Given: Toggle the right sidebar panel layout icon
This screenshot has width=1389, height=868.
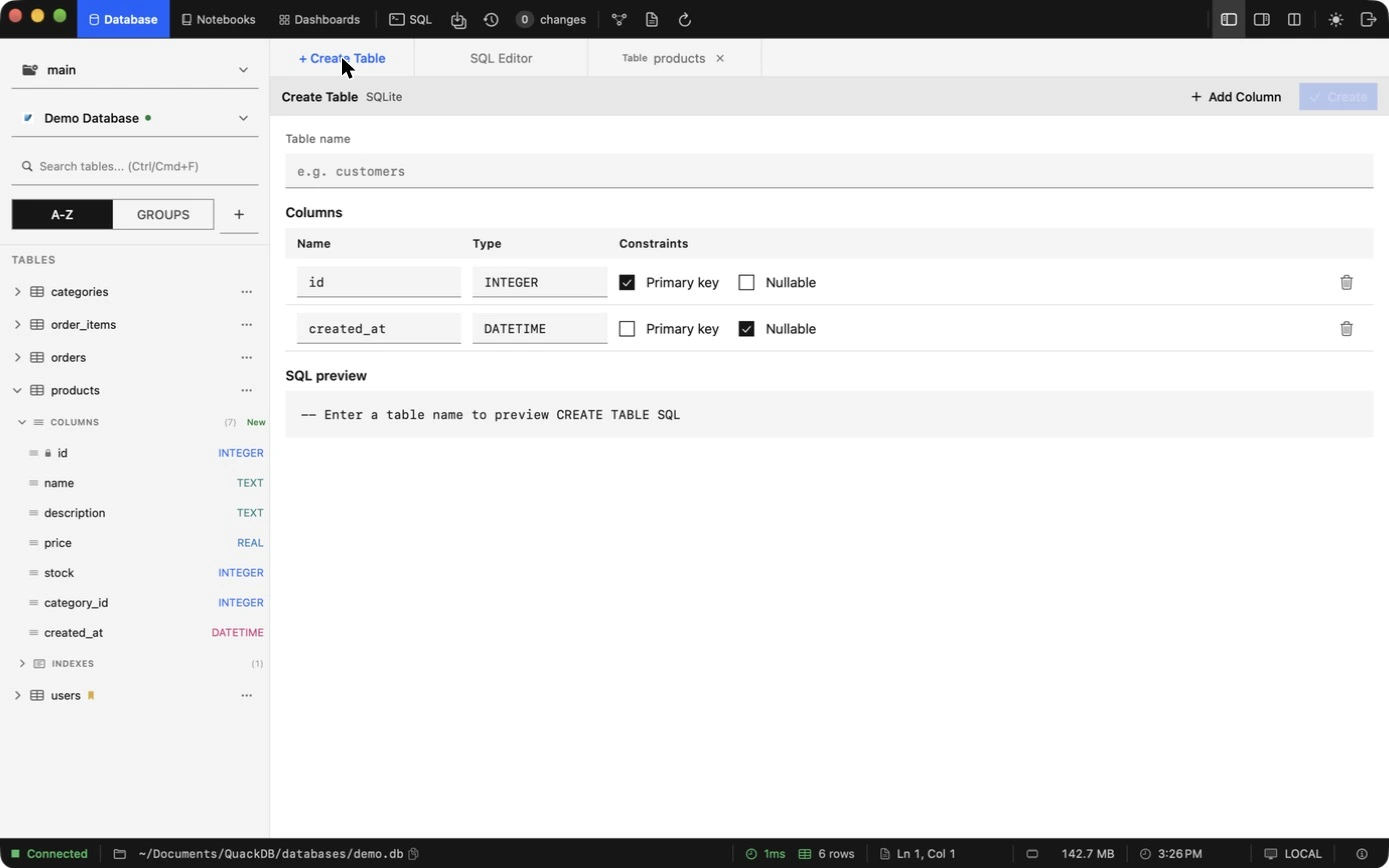Looking at the screenshot, I should (x=1262, y=19).
